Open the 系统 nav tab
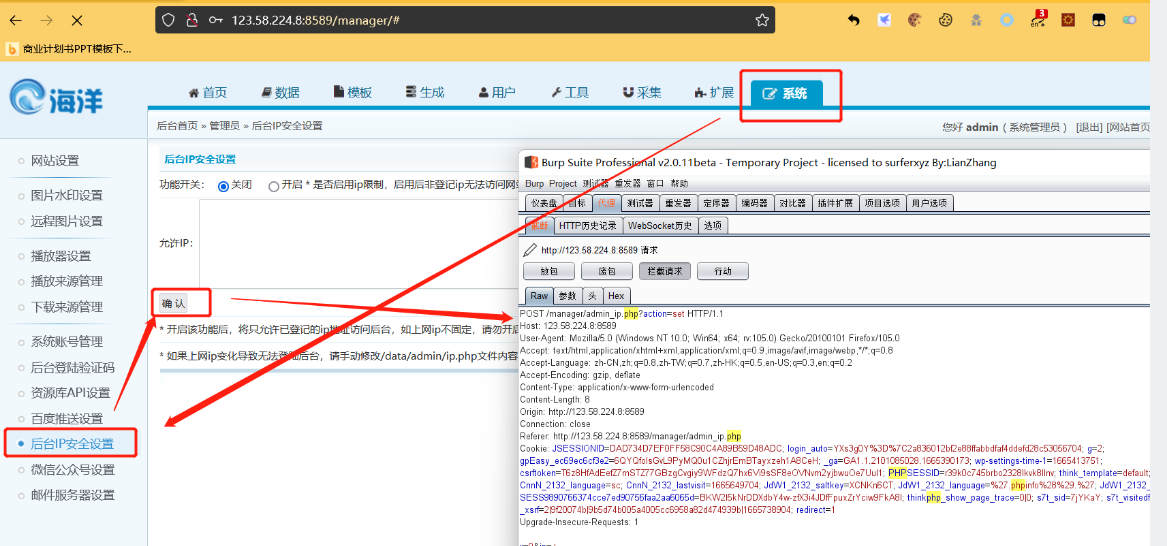Screen dimensions: 1167x546 point(786,94)
